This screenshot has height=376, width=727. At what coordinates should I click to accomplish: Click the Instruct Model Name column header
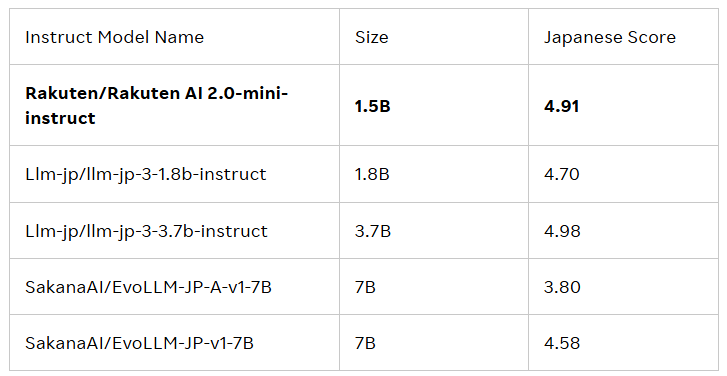115,37
